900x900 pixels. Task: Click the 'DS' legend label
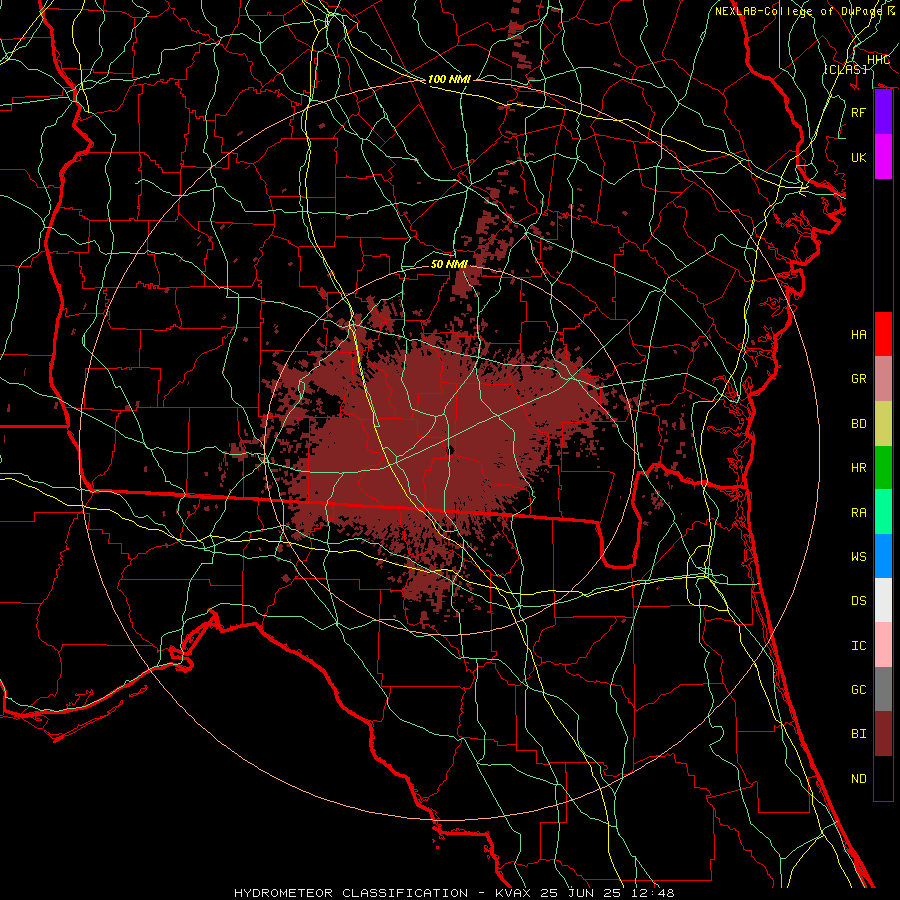(x=859, y=601)
